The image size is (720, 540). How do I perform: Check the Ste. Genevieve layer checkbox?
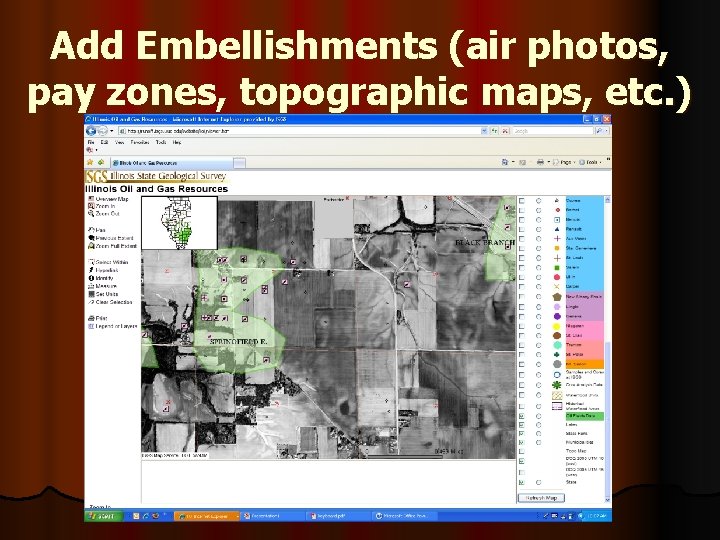click(522, 248)
